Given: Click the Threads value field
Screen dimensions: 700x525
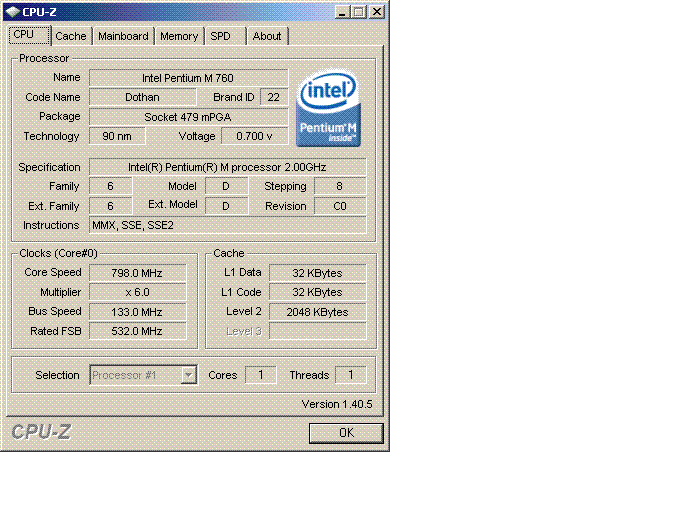Looking at the screenshot, I should 350,375.
